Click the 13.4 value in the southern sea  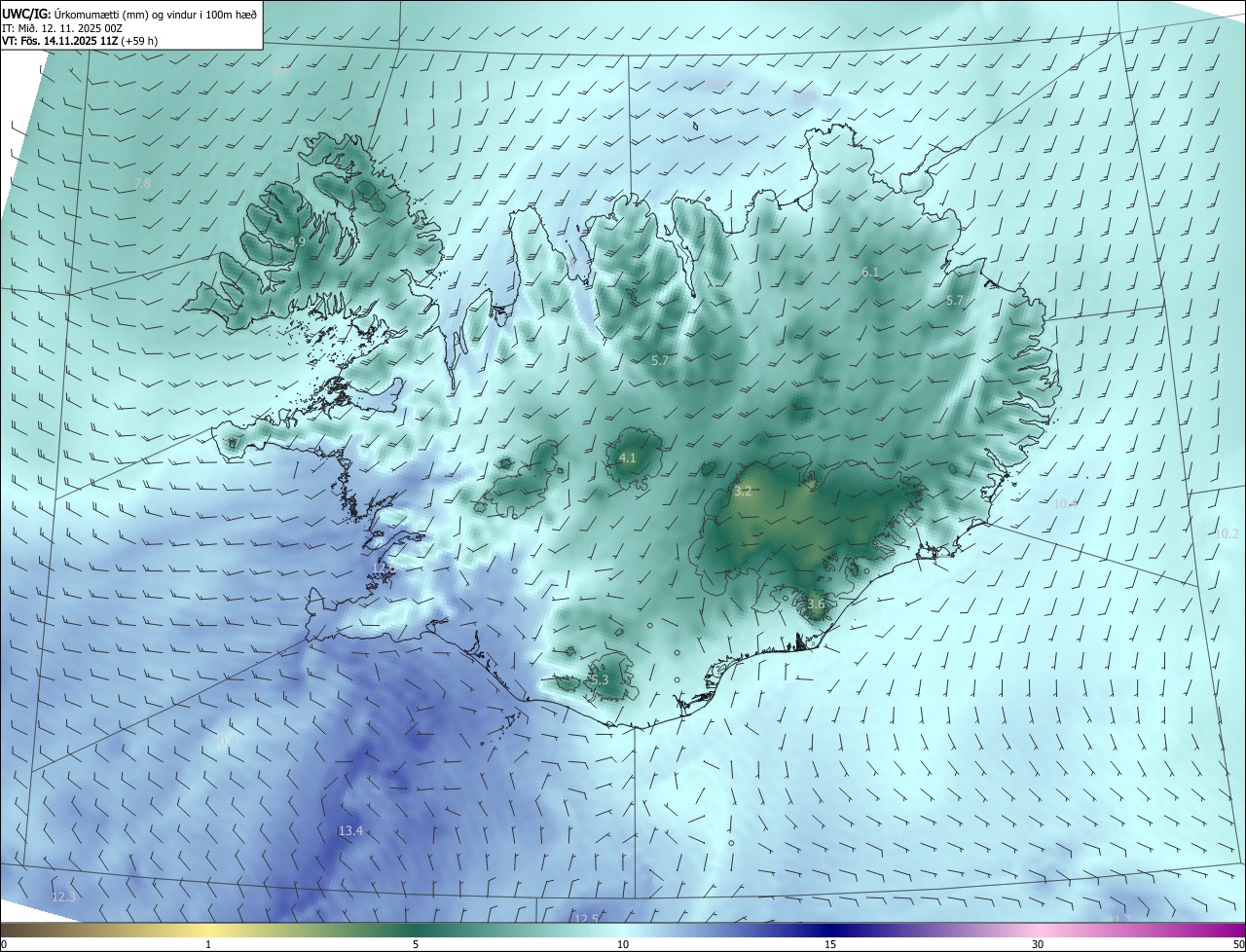350,831
